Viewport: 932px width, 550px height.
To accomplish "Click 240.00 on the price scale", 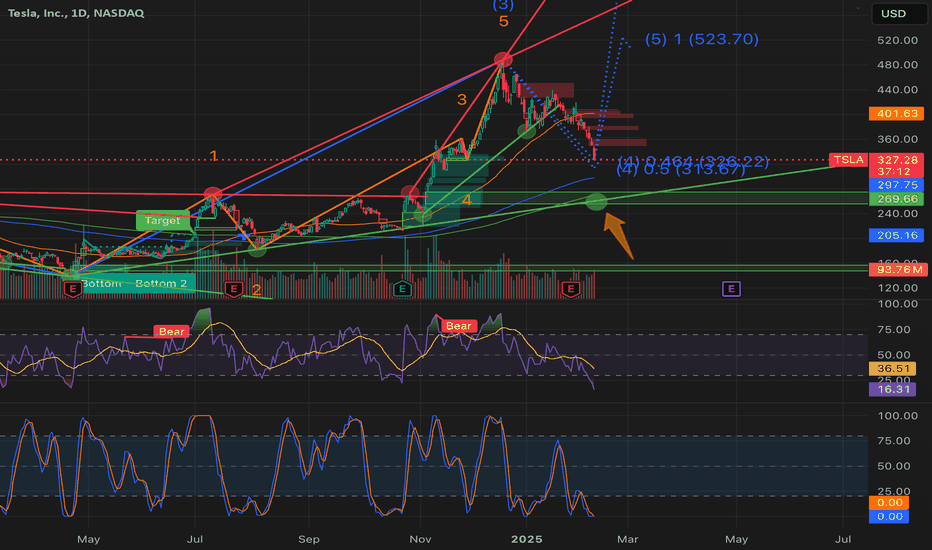I will coord(898,213).
